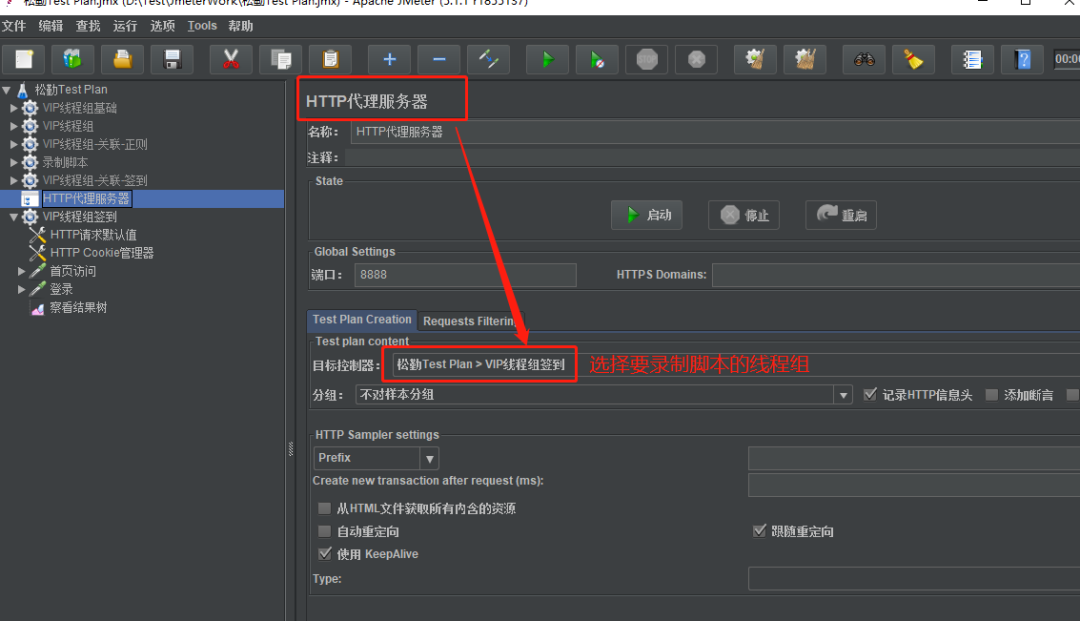The width and height of the screenshot is (1080, 621).
Task: Click the Copy toolbar icon
Action: pyautogui.click(x=281, y=59)
